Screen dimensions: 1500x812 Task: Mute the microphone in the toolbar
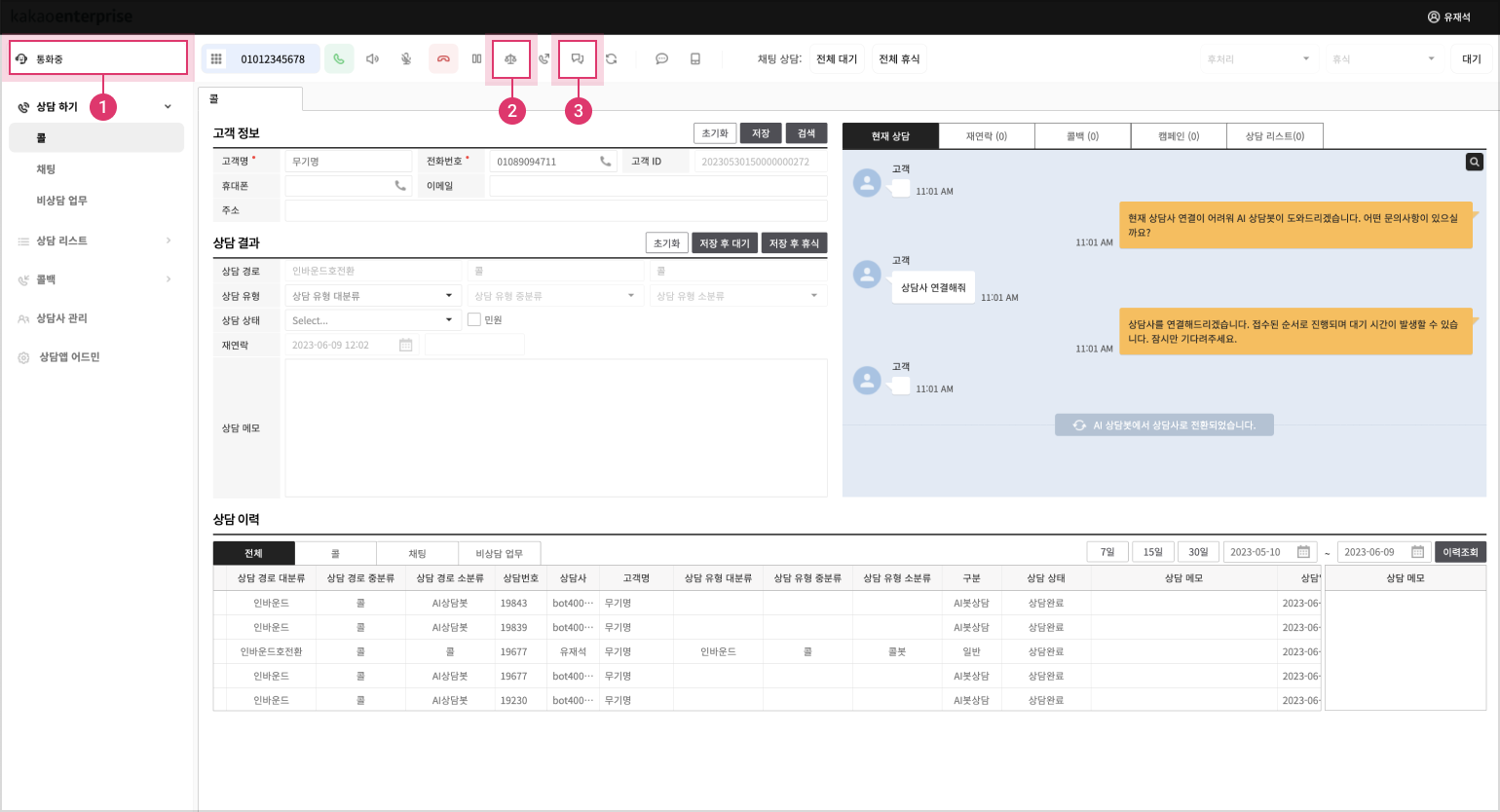click(x=406, y=59)
